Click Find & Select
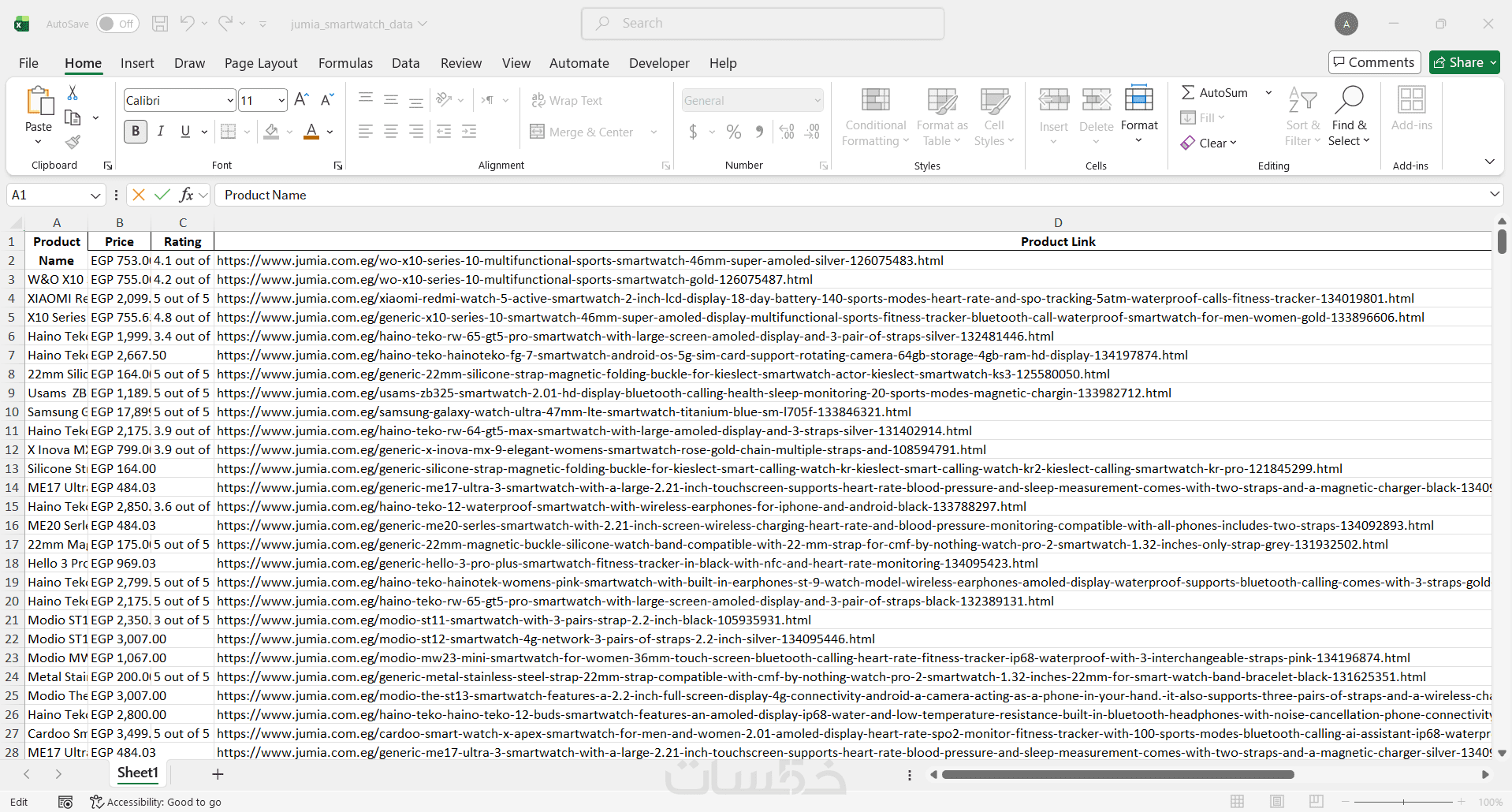This screenshot has height=812, width=1512. (x=1350, y=116)
